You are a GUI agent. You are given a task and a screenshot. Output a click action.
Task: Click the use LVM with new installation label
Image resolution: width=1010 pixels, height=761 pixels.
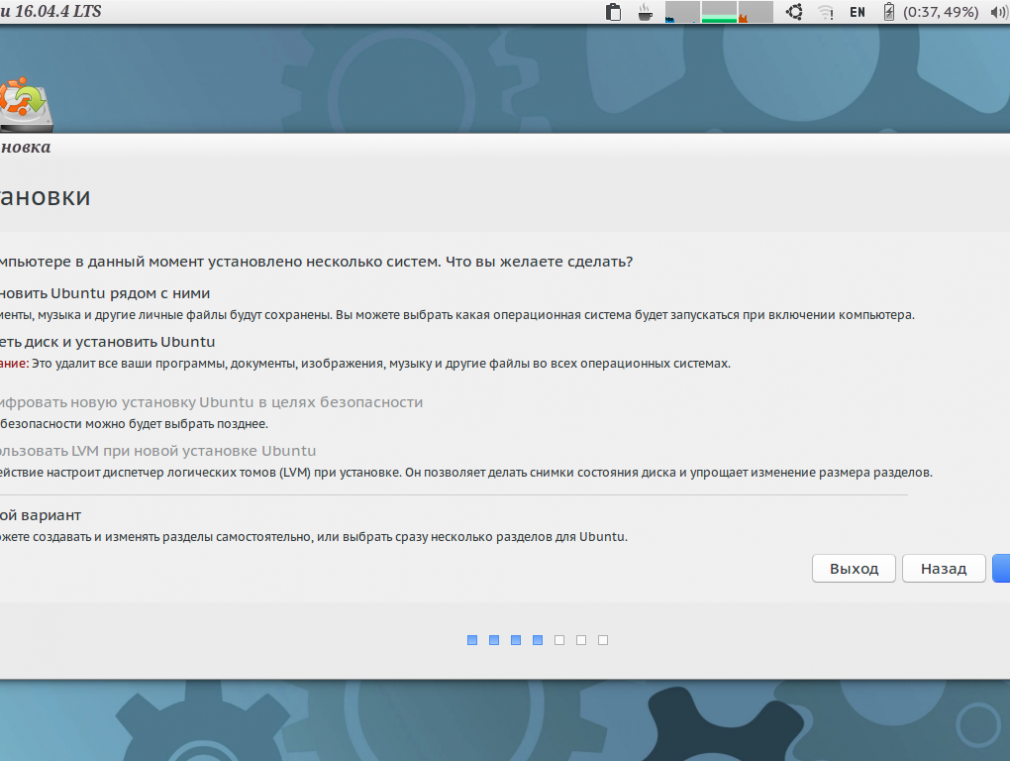point(158,451)
